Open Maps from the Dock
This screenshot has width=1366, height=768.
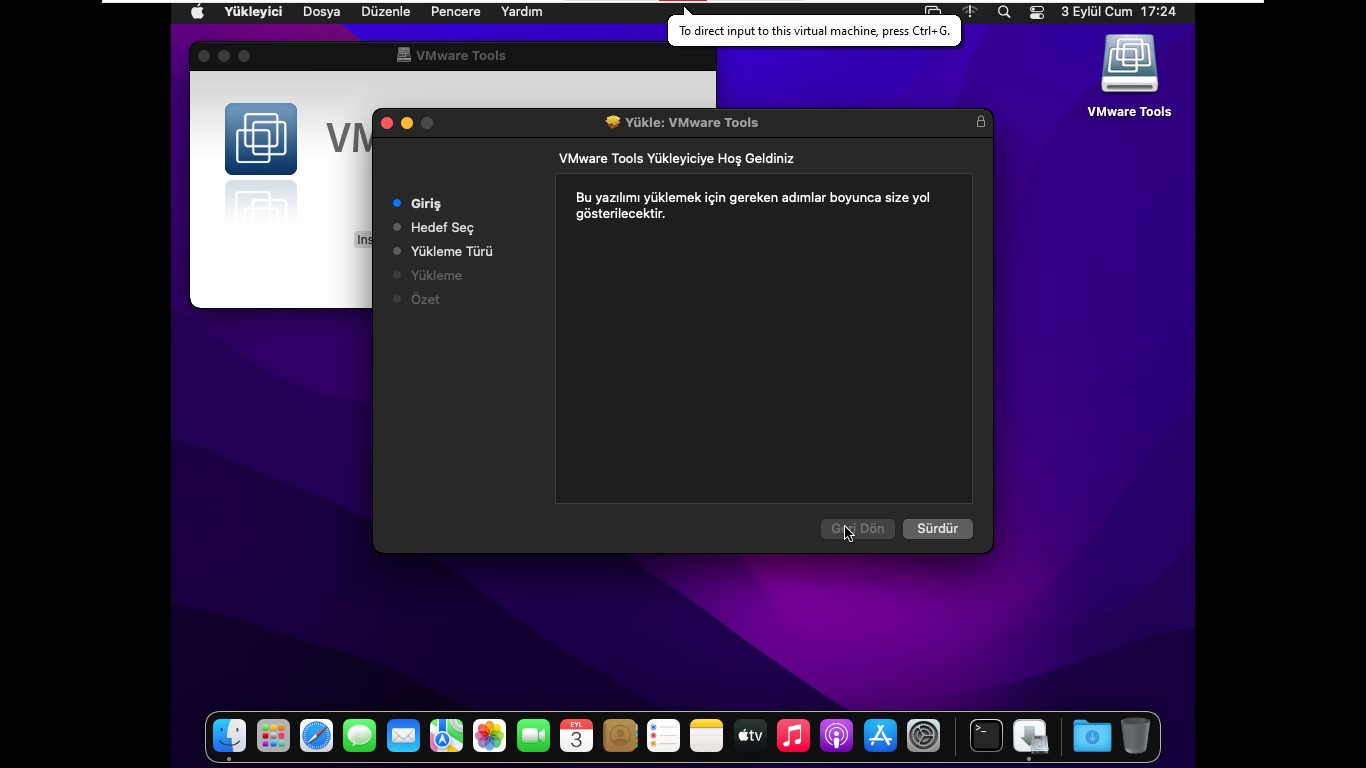click(x=446, y=737)
